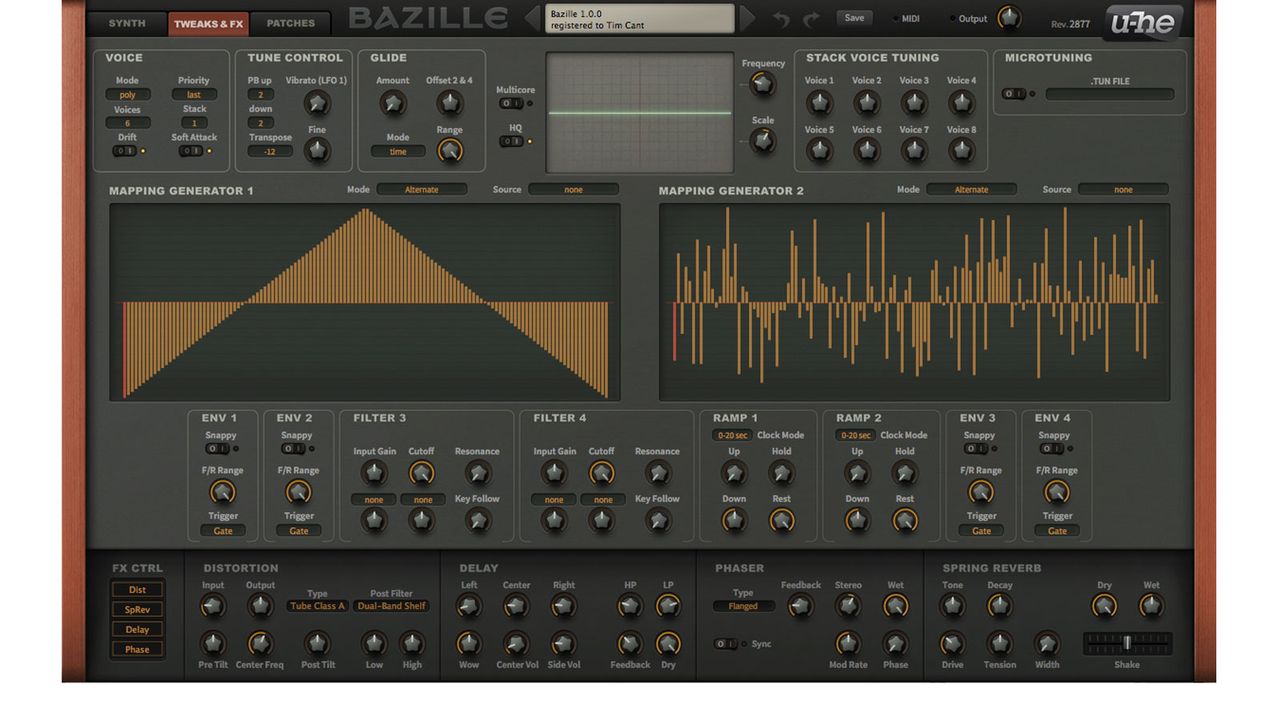Click the ENV 1 Trigger Gate button
Viewport: 1280px width, 720px height.
(x=222, y=531)
